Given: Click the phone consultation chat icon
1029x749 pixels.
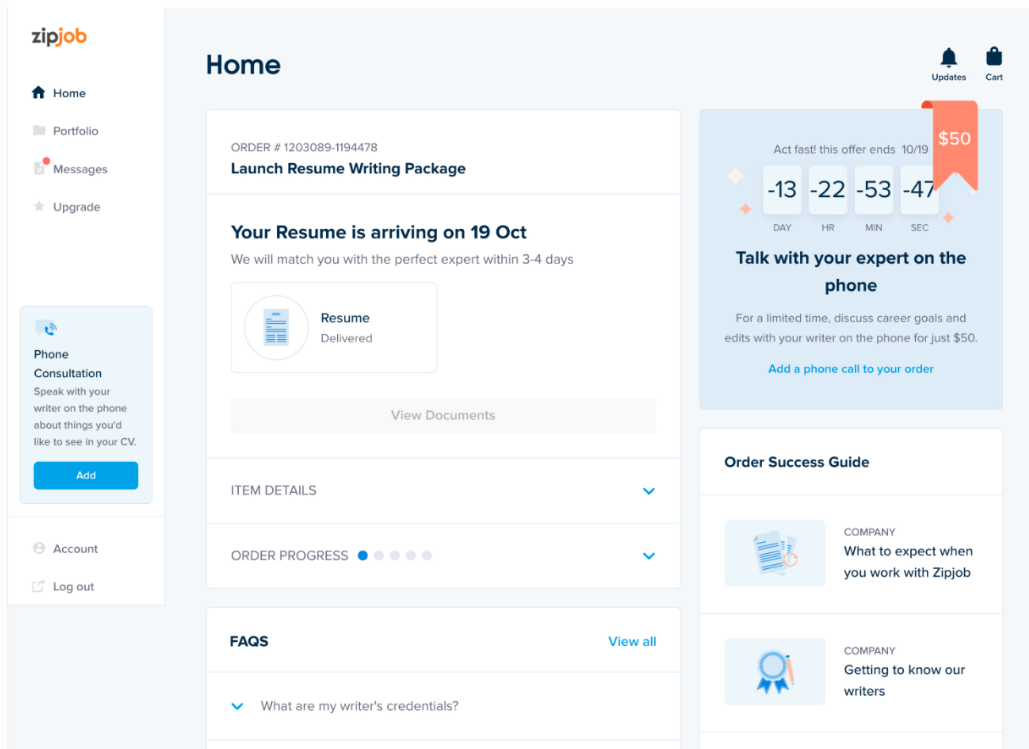Looking at the screenshot, I should [46, 328].
